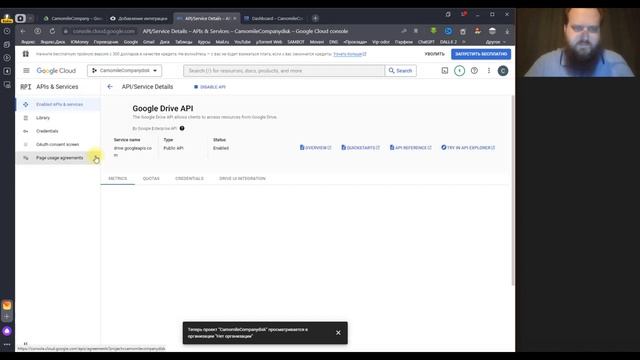The width and height of the screenshot is (640, 360).
Task: Switch to the second browser tab with eye icon
Action: pyautogui.click(x=139, y=18)
